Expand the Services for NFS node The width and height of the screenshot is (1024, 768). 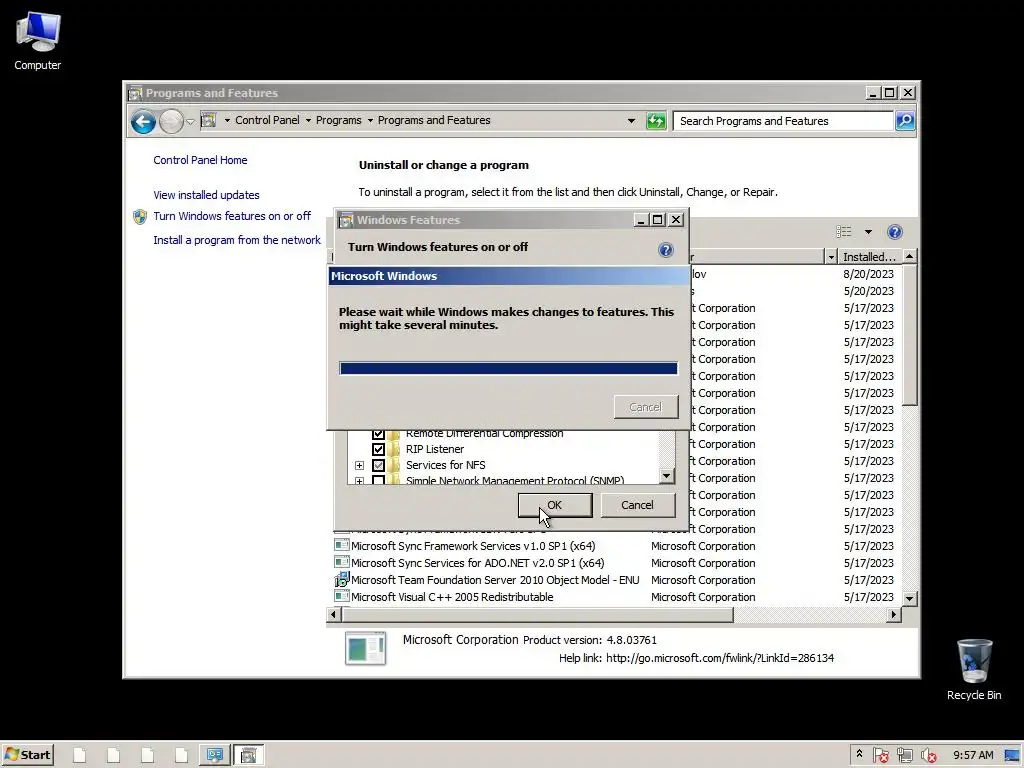pyautogui.click(x=359, y=465)
